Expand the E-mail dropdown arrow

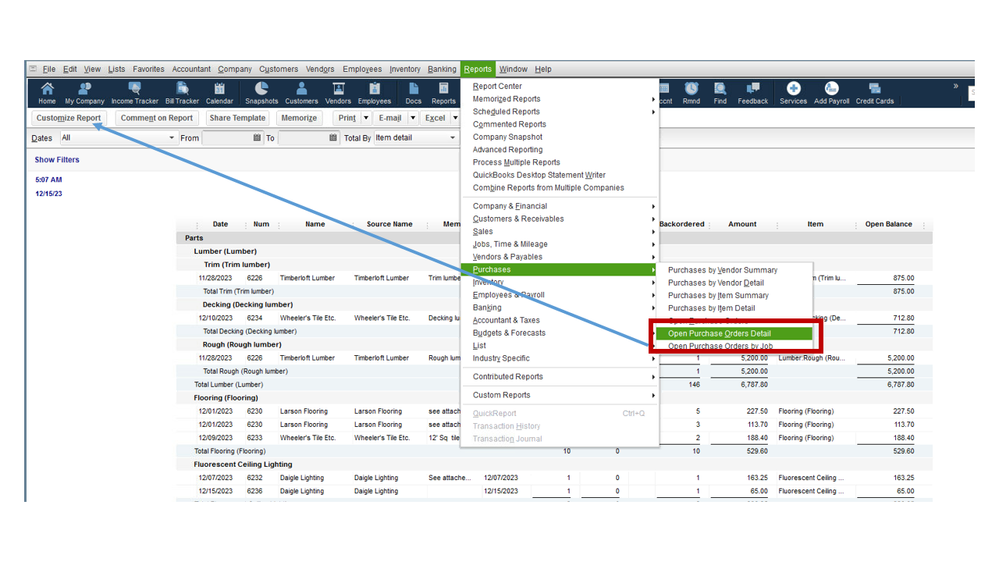(413, 118)
